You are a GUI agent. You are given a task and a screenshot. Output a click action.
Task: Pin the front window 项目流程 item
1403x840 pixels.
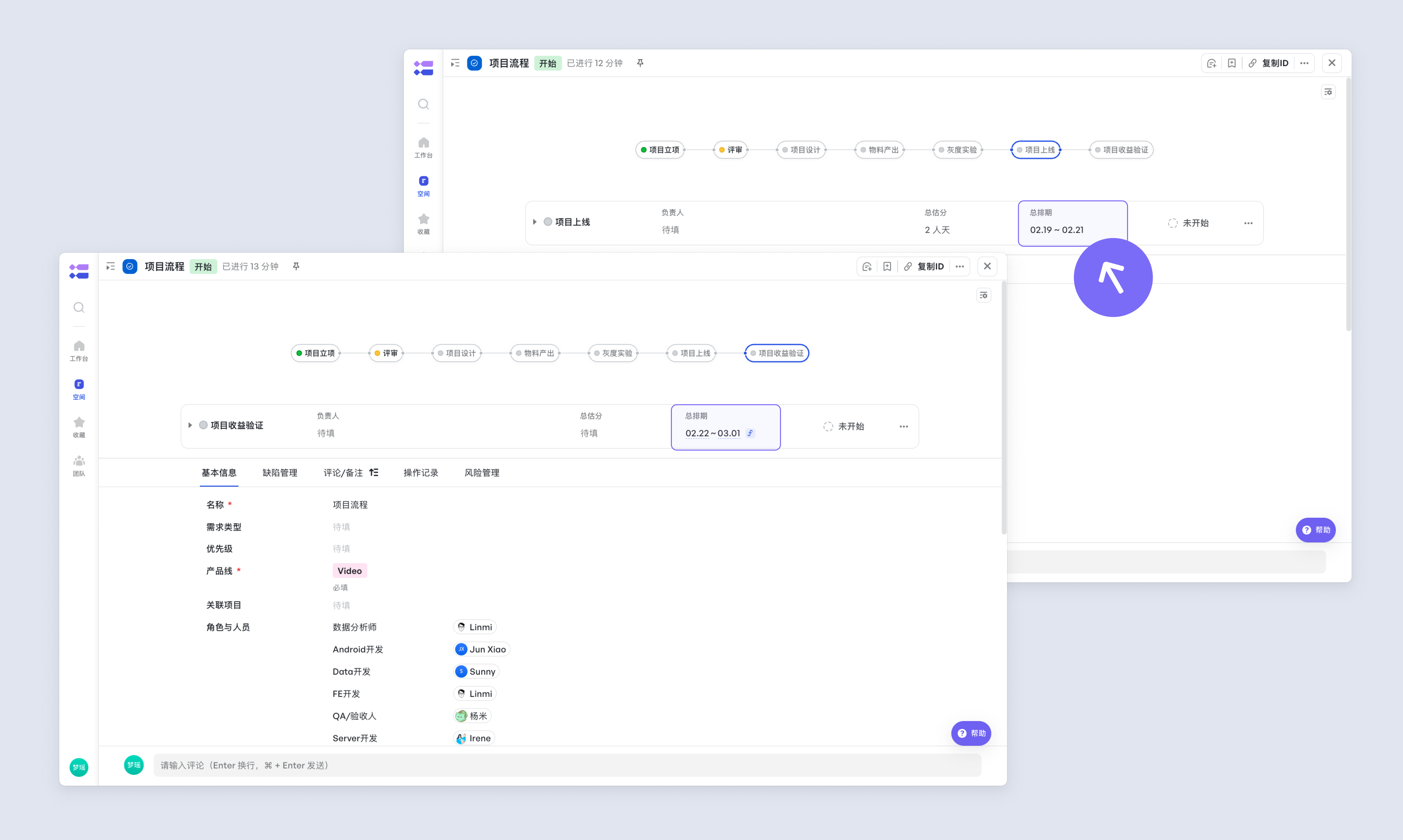tap(296, 267)
